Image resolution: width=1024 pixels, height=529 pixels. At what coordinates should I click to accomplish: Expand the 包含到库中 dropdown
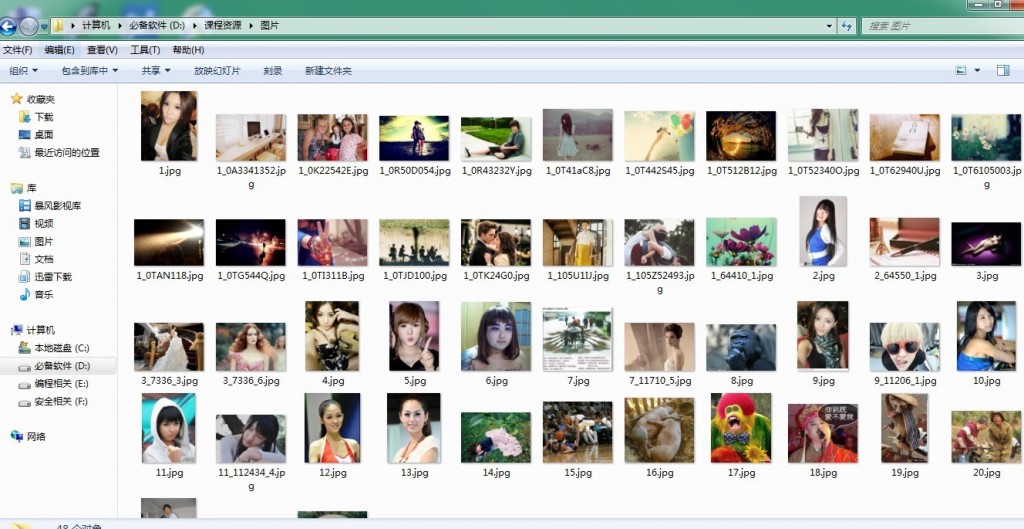tap(90, 71)
